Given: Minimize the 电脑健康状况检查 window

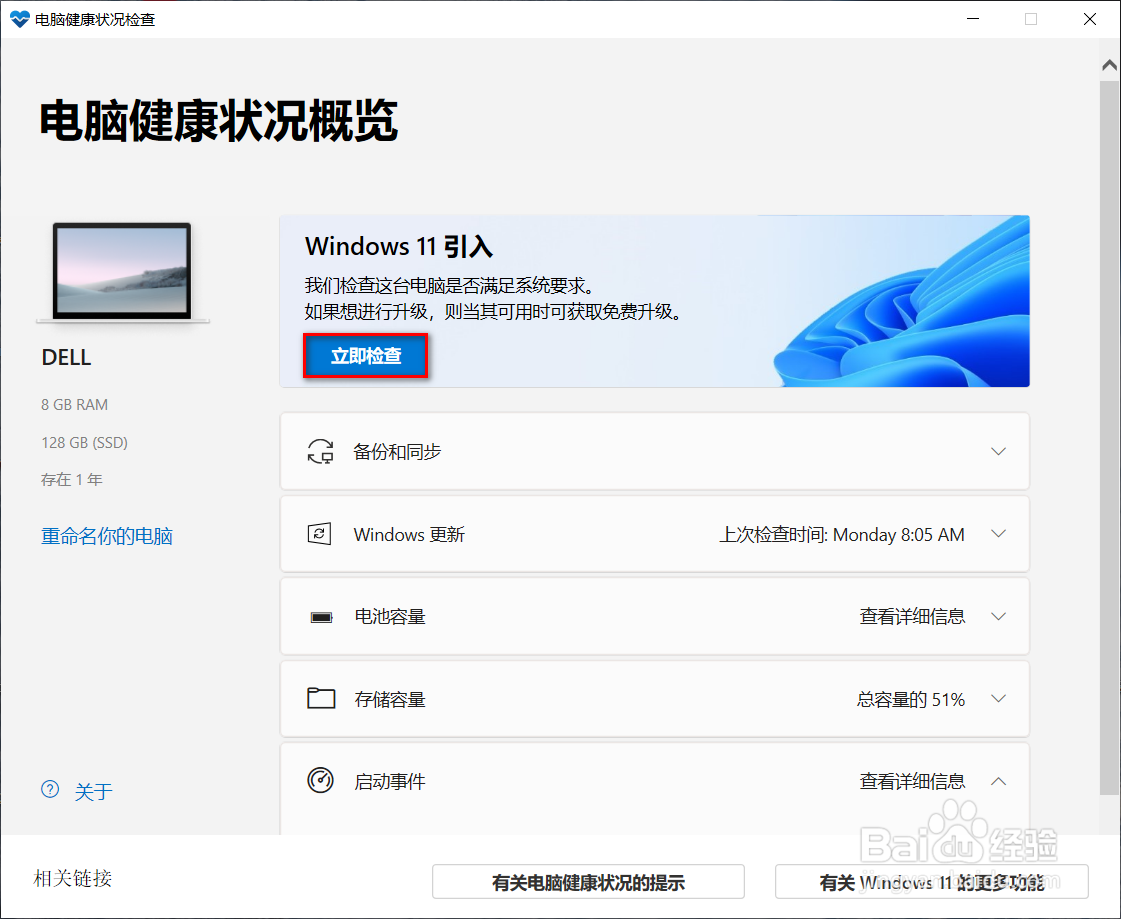Looking at the screenshot, I should tap(973, 19).
